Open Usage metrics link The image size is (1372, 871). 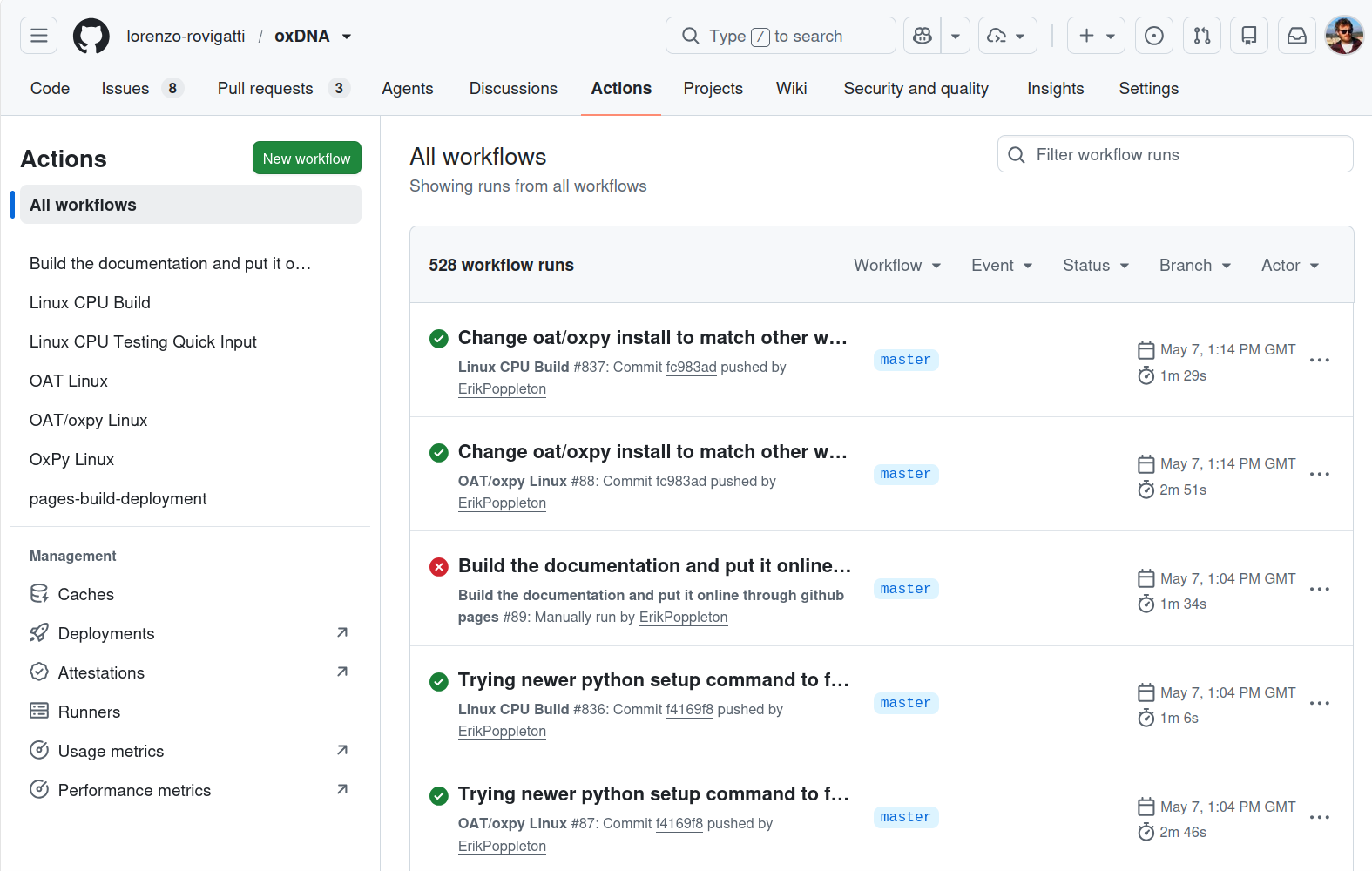tap(191, 751)
